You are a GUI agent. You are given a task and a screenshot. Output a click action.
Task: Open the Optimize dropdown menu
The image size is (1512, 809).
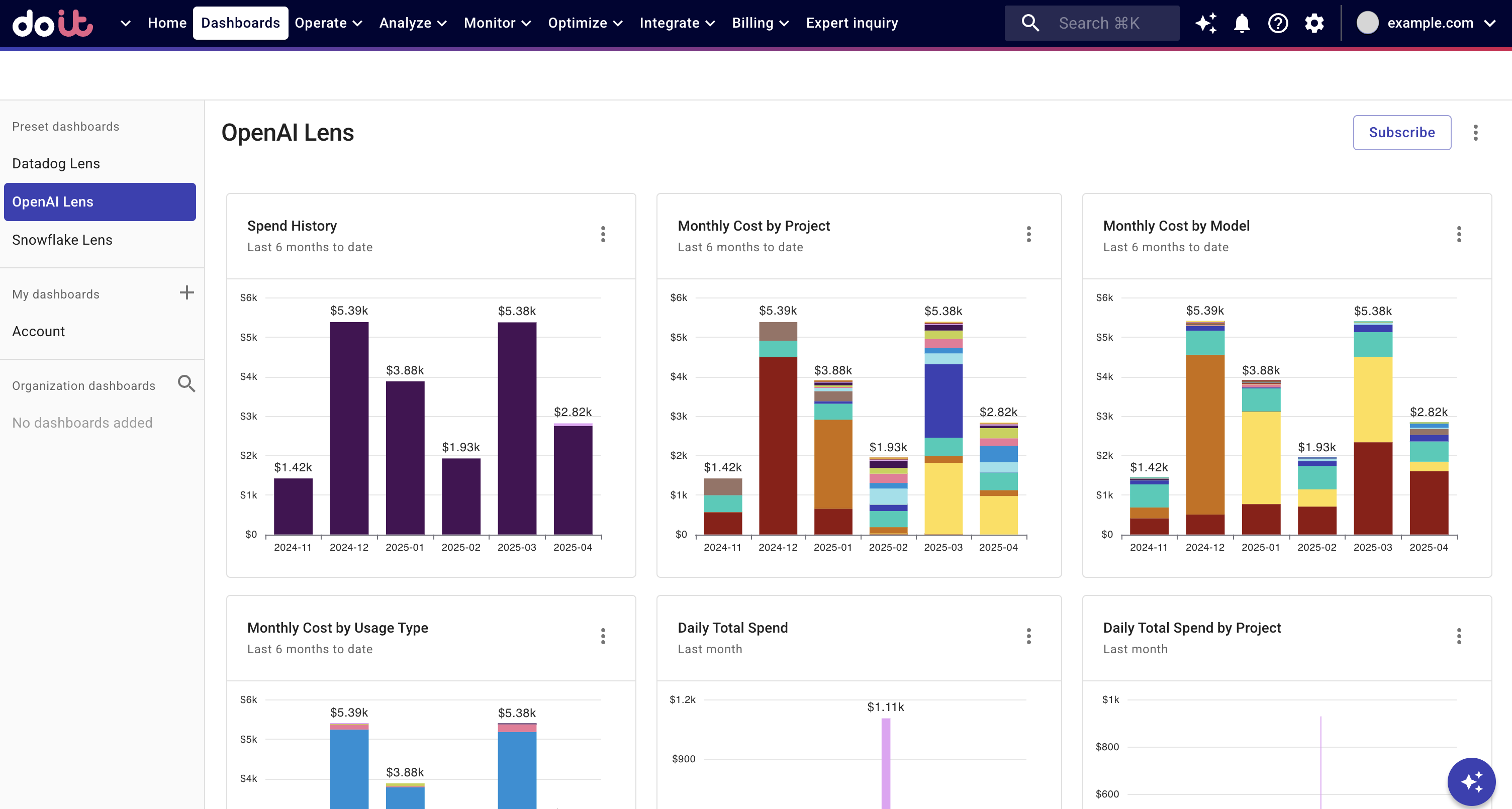point(585,23)
